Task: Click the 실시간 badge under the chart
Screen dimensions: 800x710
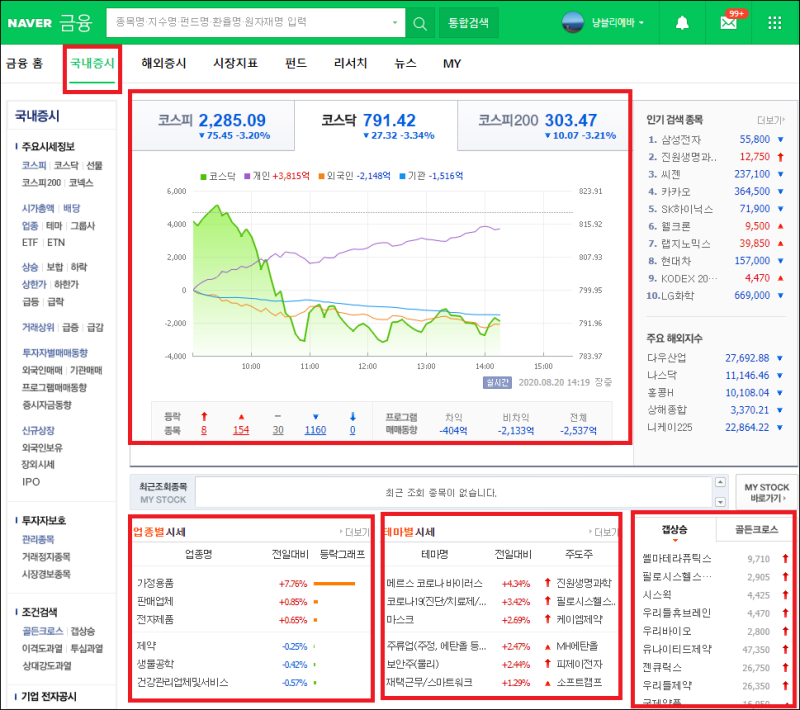Action: point(497,383)
